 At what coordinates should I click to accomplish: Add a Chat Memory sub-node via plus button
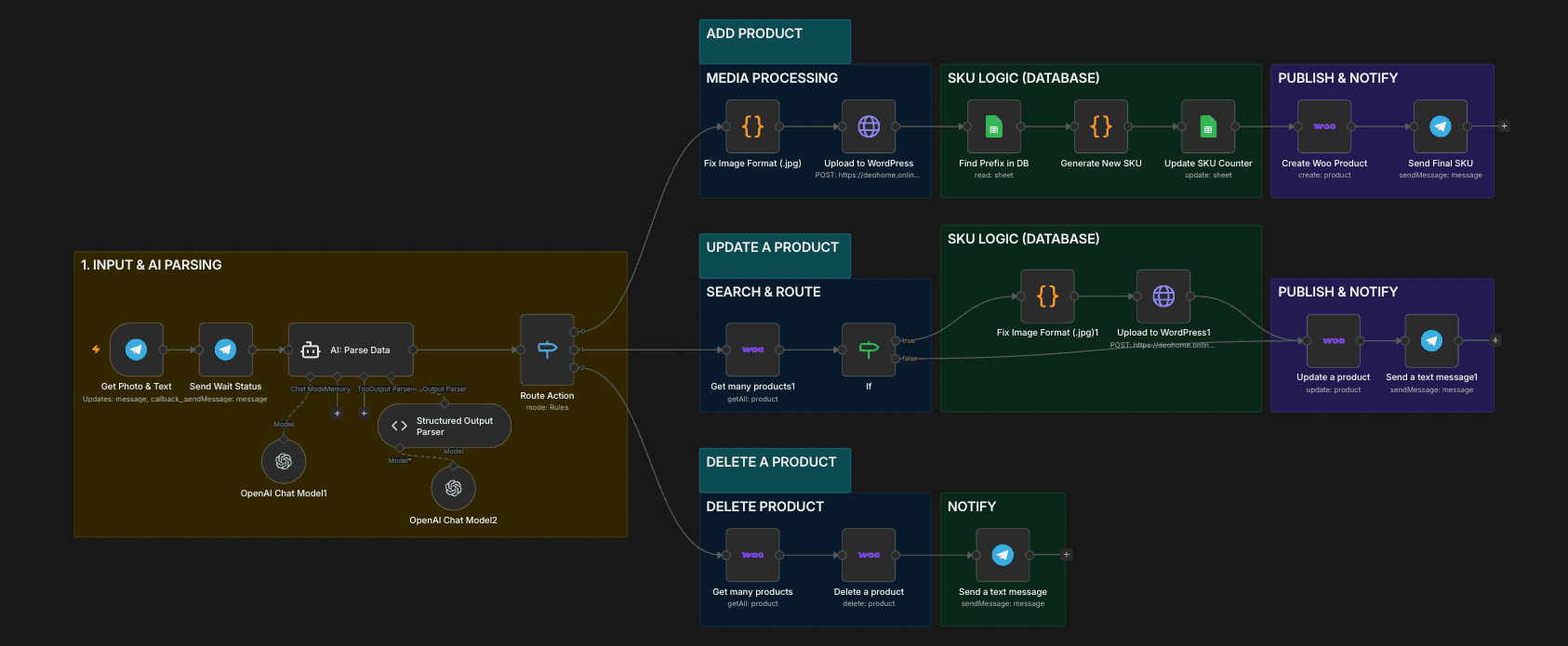[338, 414]
